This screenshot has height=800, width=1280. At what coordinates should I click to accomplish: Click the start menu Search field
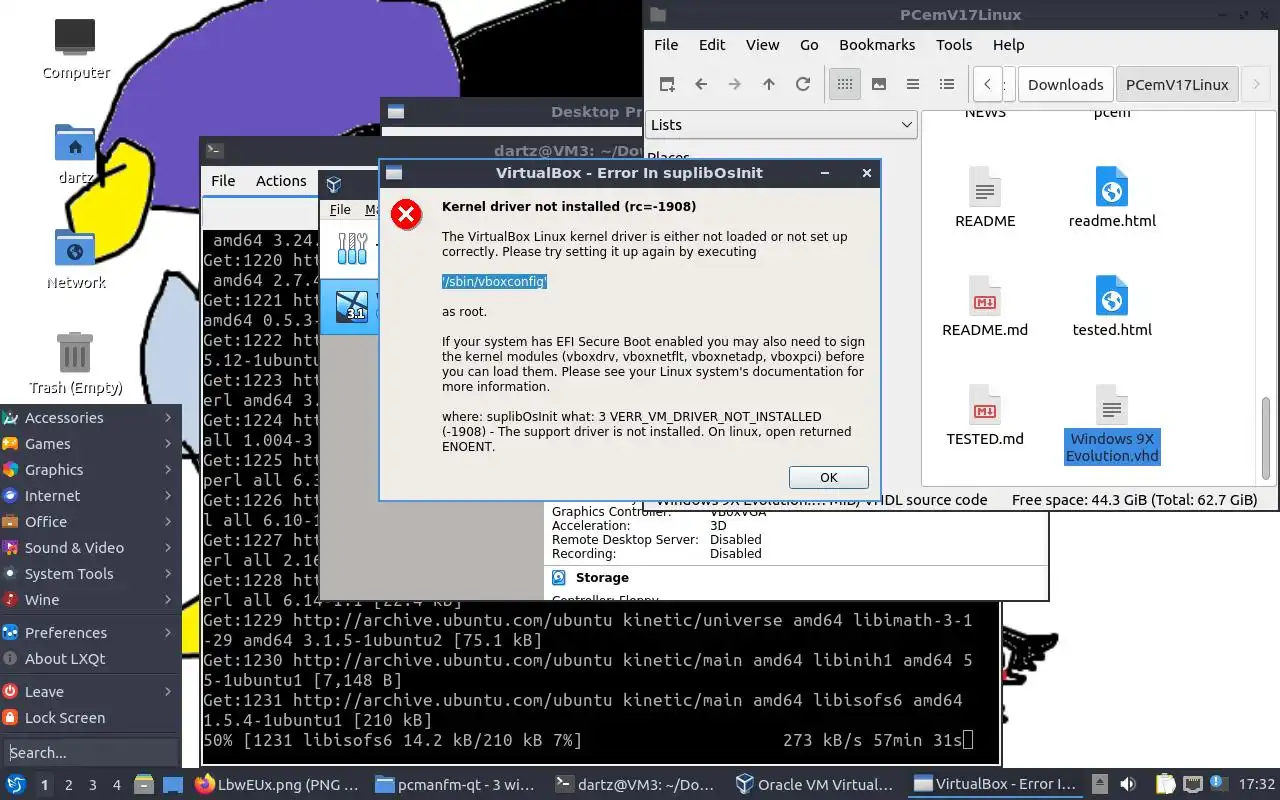(x=90, y=753)
